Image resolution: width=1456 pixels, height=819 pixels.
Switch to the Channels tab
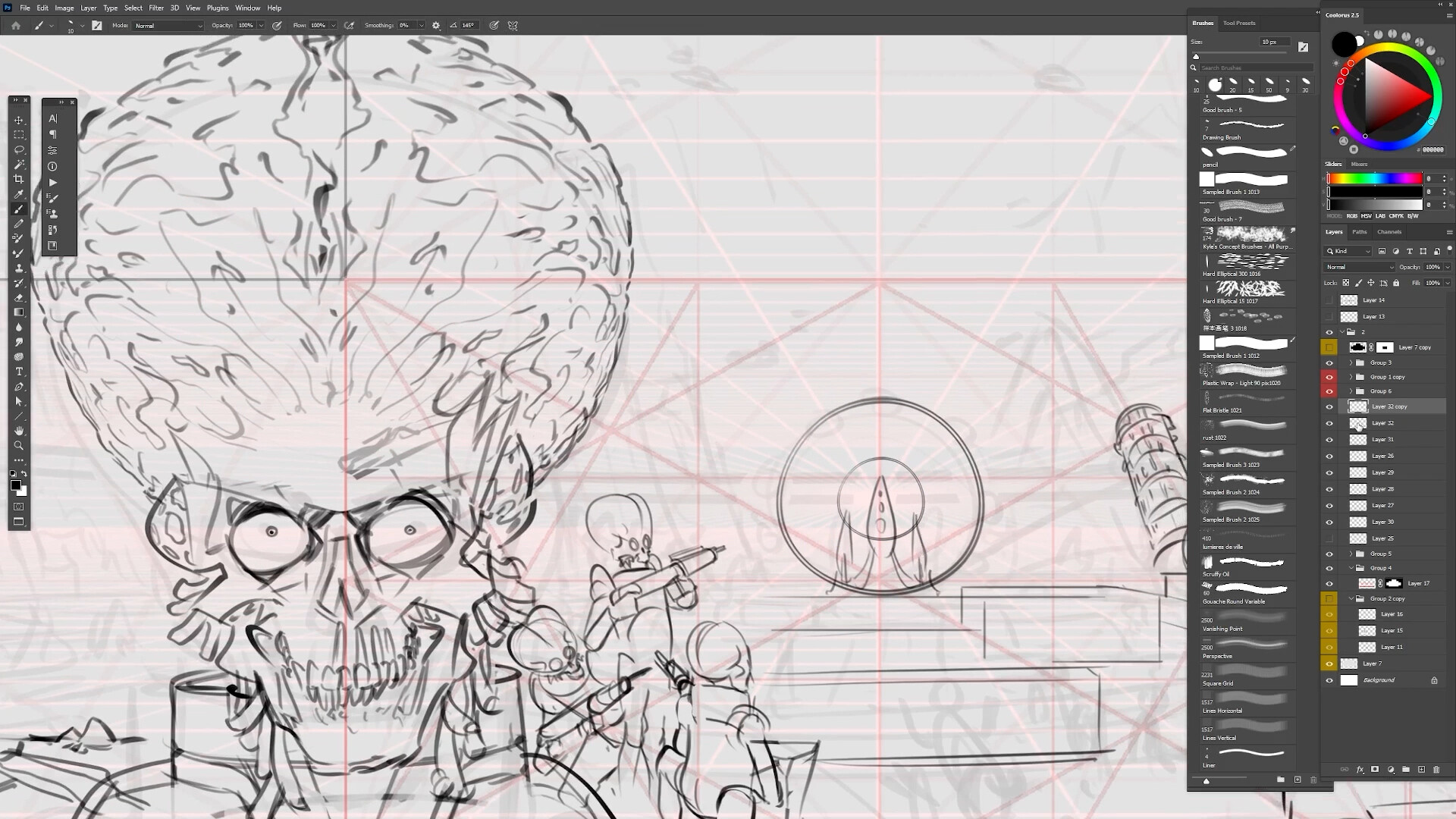coord(1389,231)
